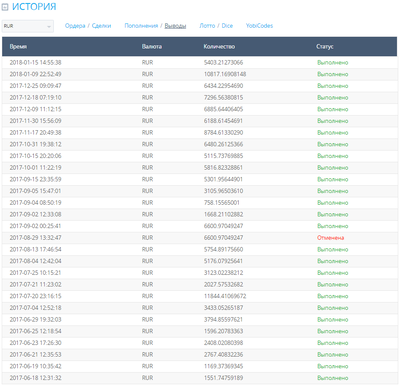Select timestamp 2017-12-09 11:12:15

35,109
